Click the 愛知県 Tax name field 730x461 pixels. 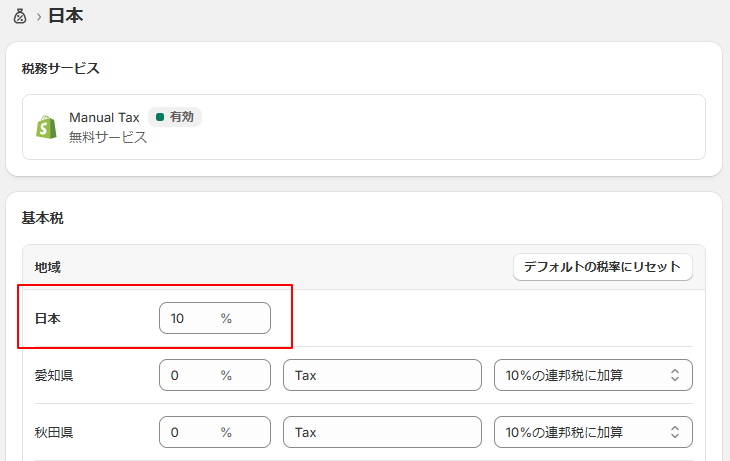click(x=382, y=375)
